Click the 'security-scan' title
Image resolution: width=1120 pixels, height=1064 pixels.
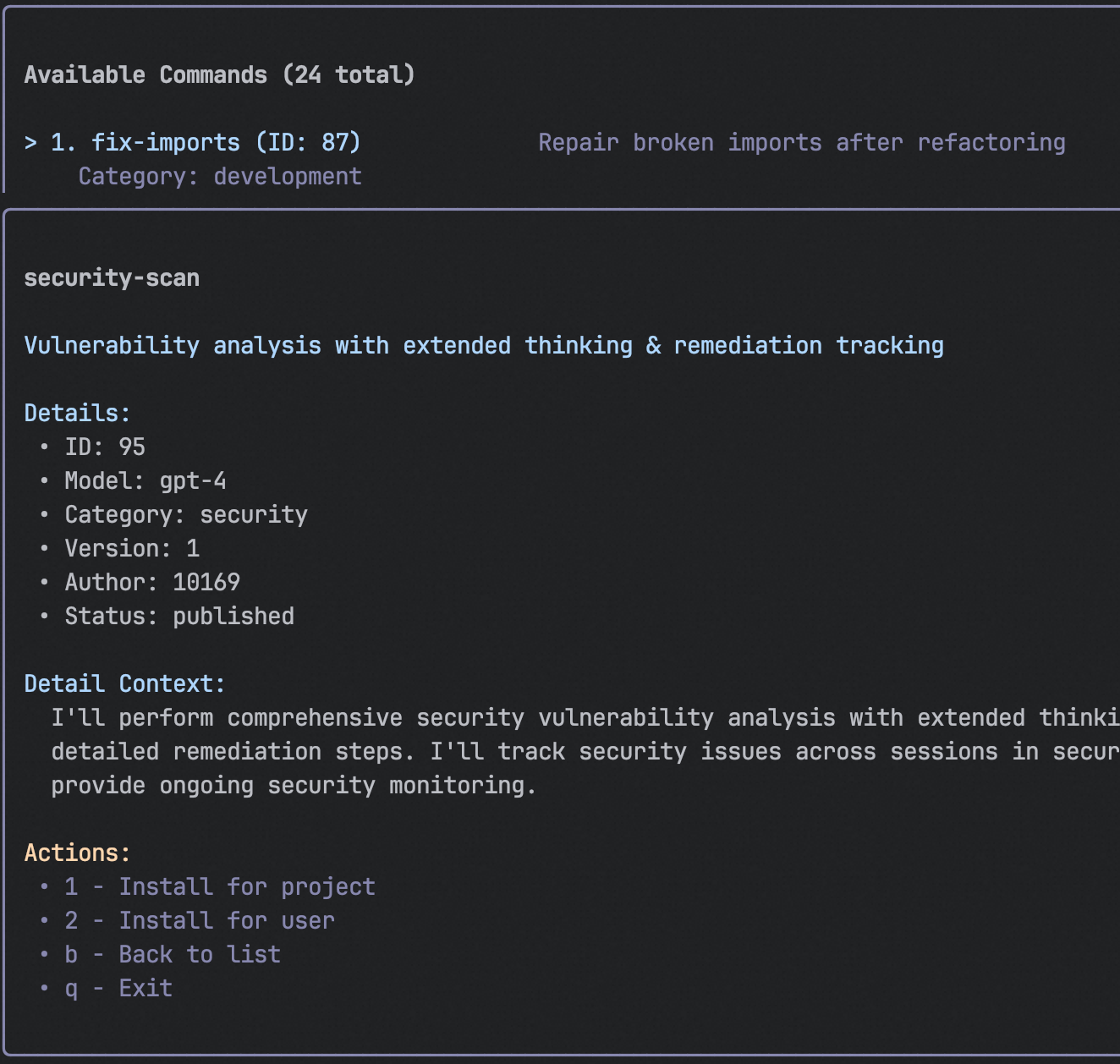(x=112, y=277)
